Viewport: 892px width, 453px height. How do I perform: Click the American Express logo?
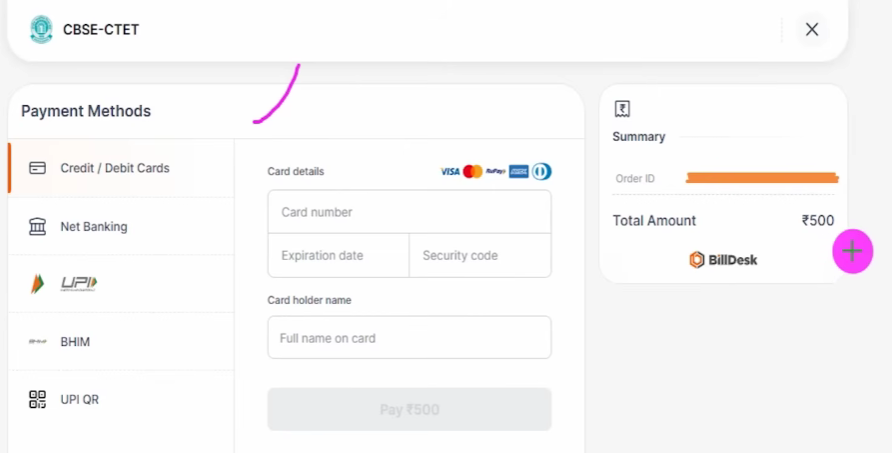point(518,172)
